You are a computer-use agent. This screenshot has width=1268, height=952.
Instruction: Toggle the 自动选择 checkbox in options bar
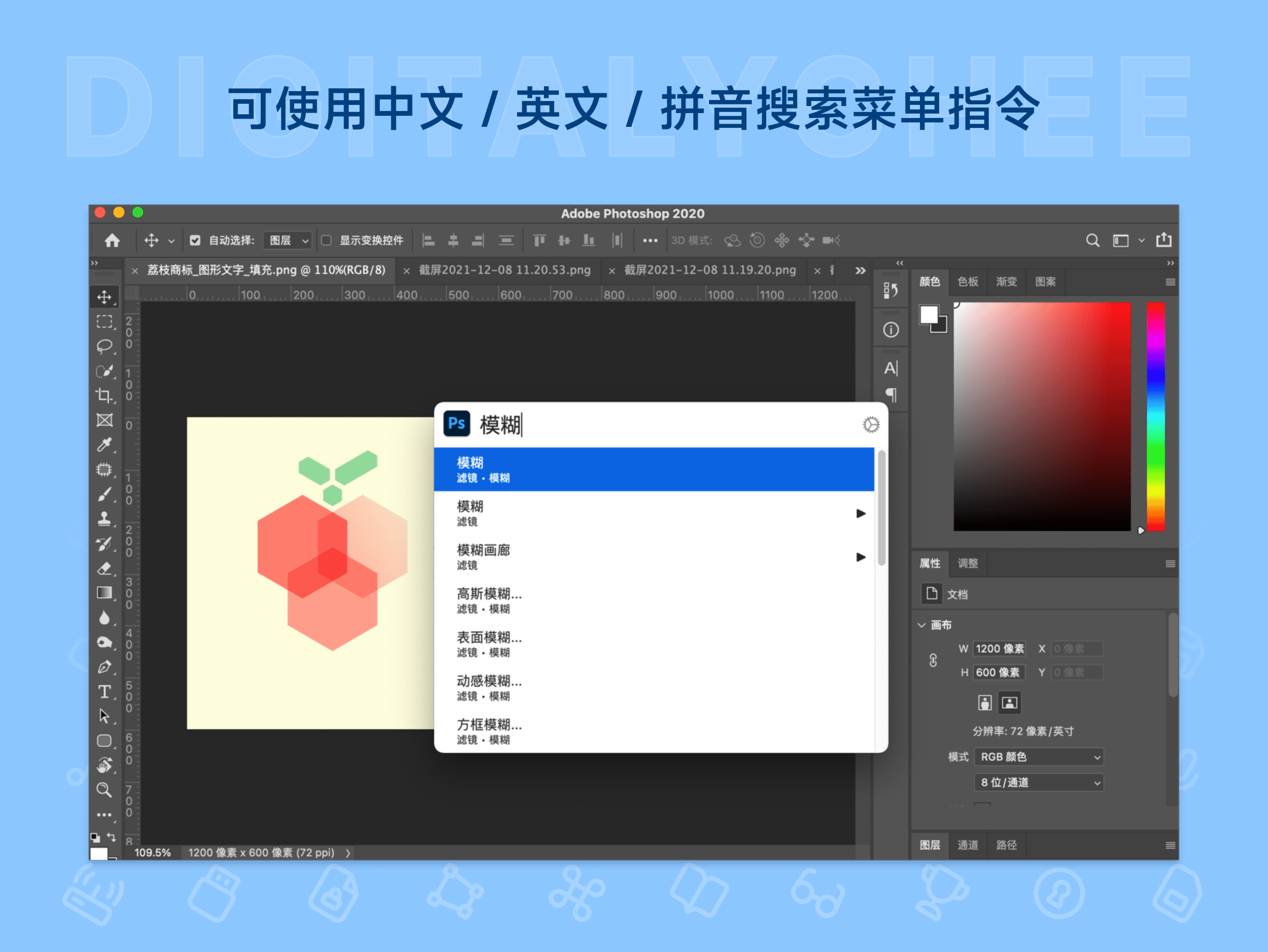click(195, 240)
